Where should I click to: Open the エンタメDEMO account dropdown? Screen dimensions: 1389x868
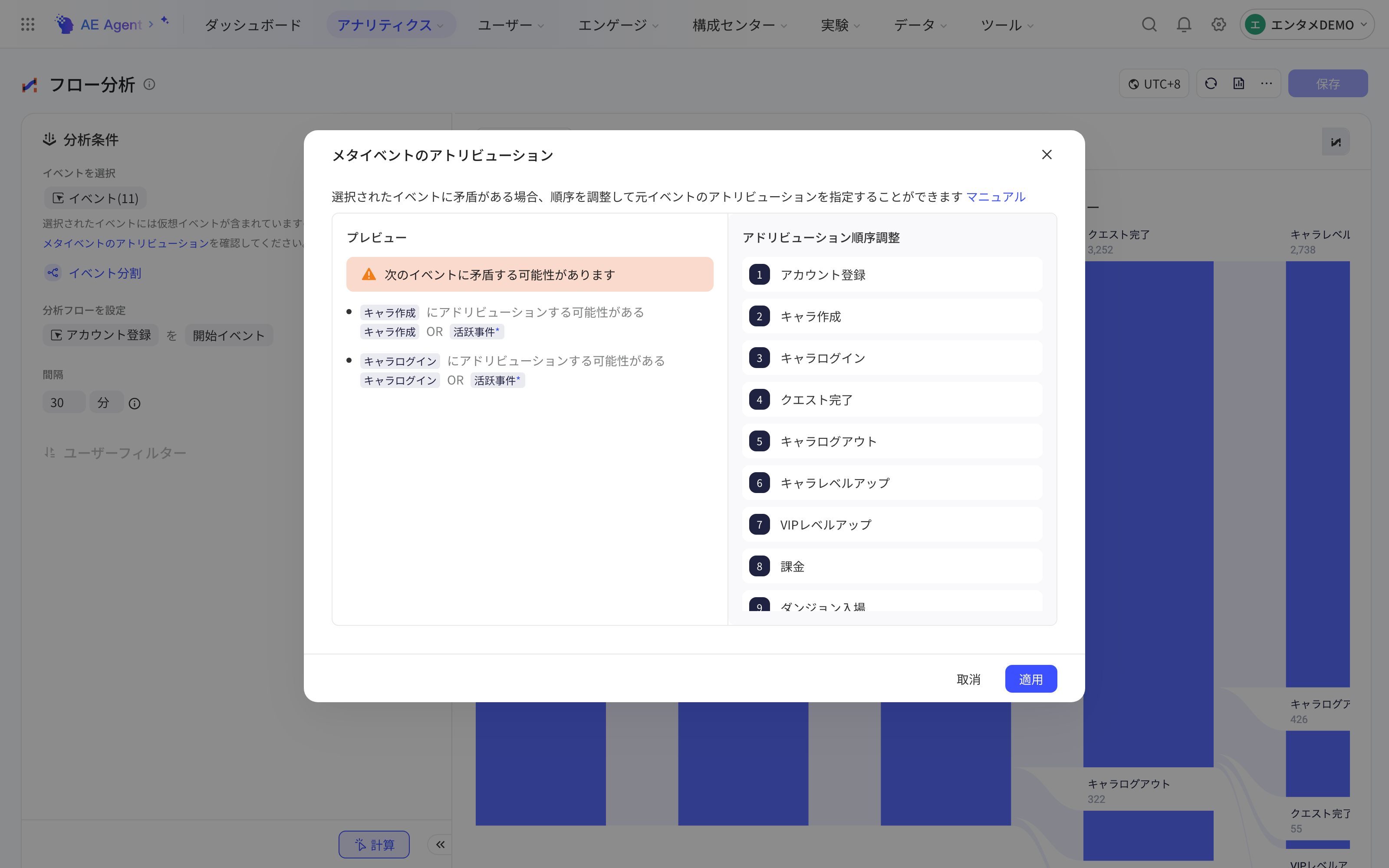1307,25
